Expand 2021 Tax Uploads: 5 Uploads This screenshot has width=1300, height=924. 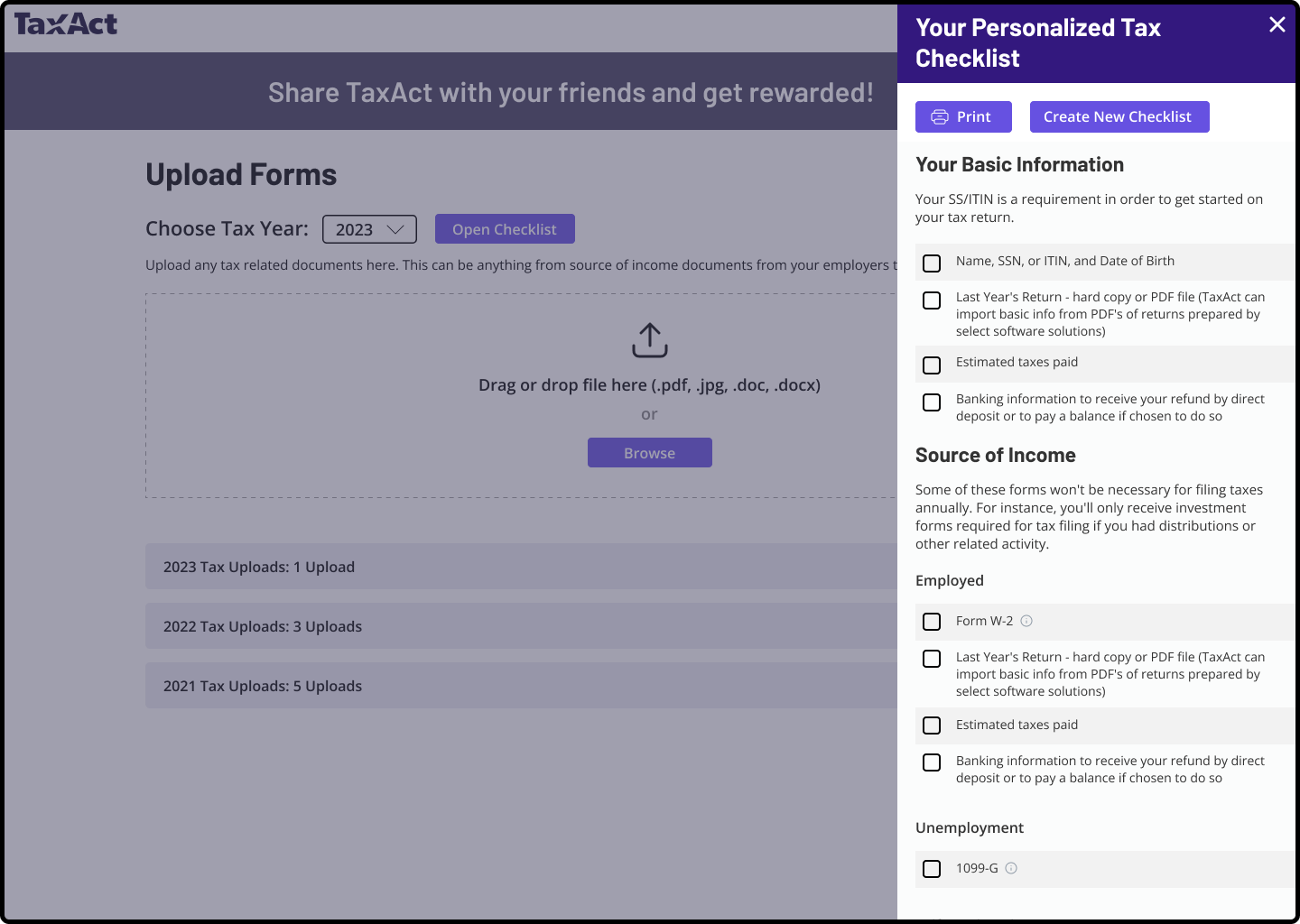coord(521,686)
